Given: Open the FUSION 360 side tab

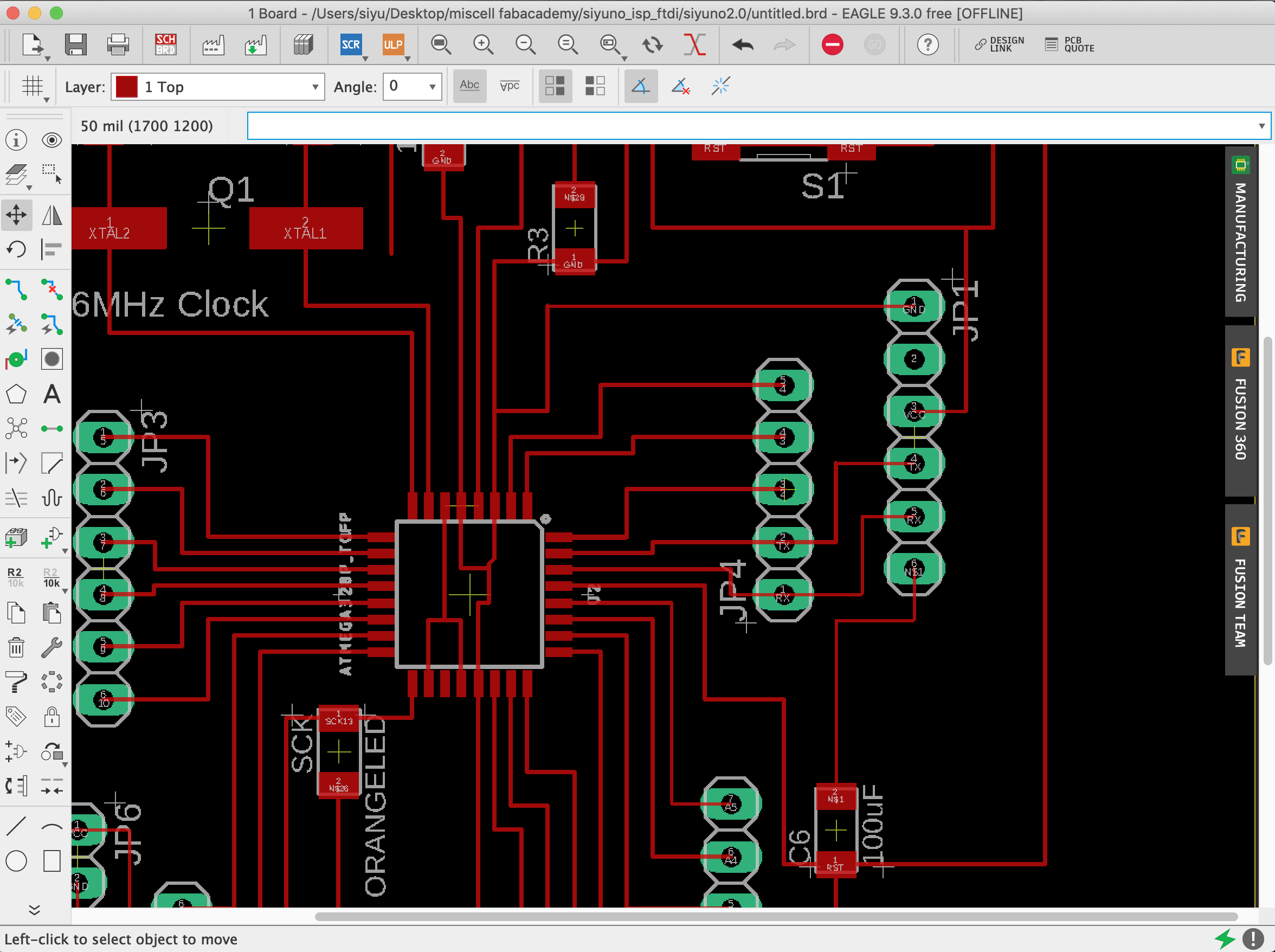Looking at the screenshot, I should click(x=1240, y=410).
